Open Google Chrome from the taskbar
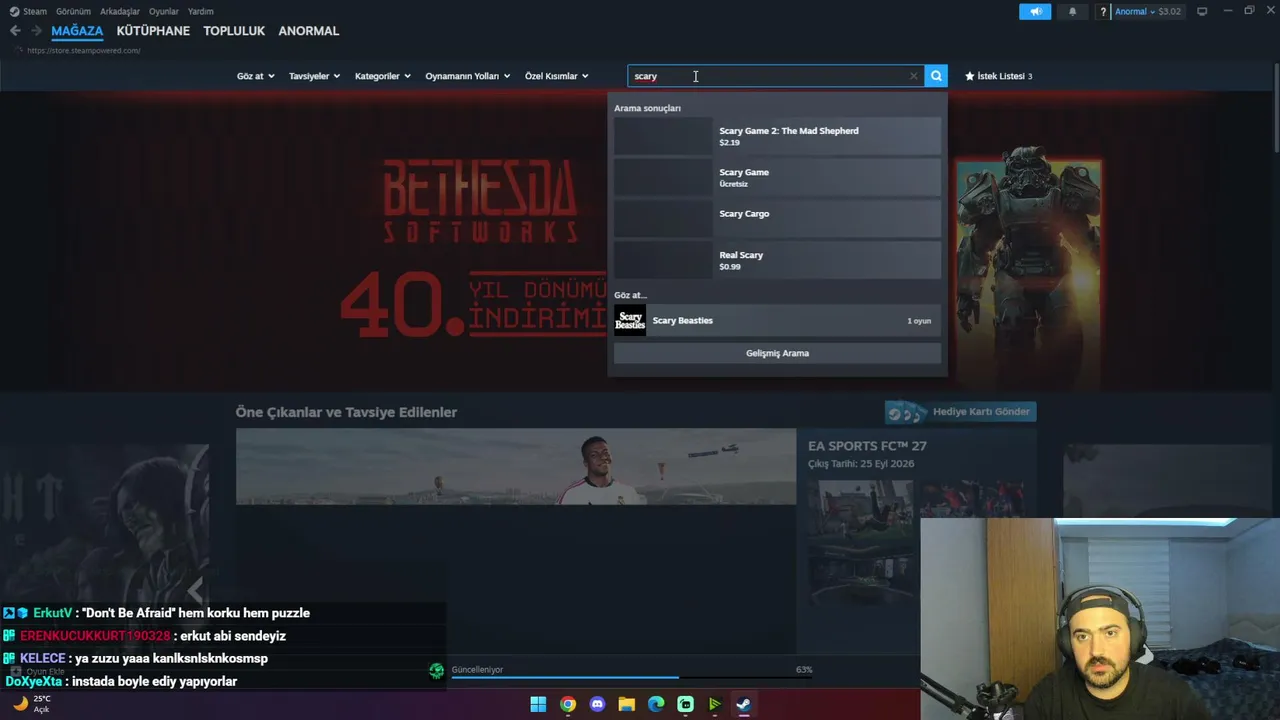 click(x=568, y=704)
